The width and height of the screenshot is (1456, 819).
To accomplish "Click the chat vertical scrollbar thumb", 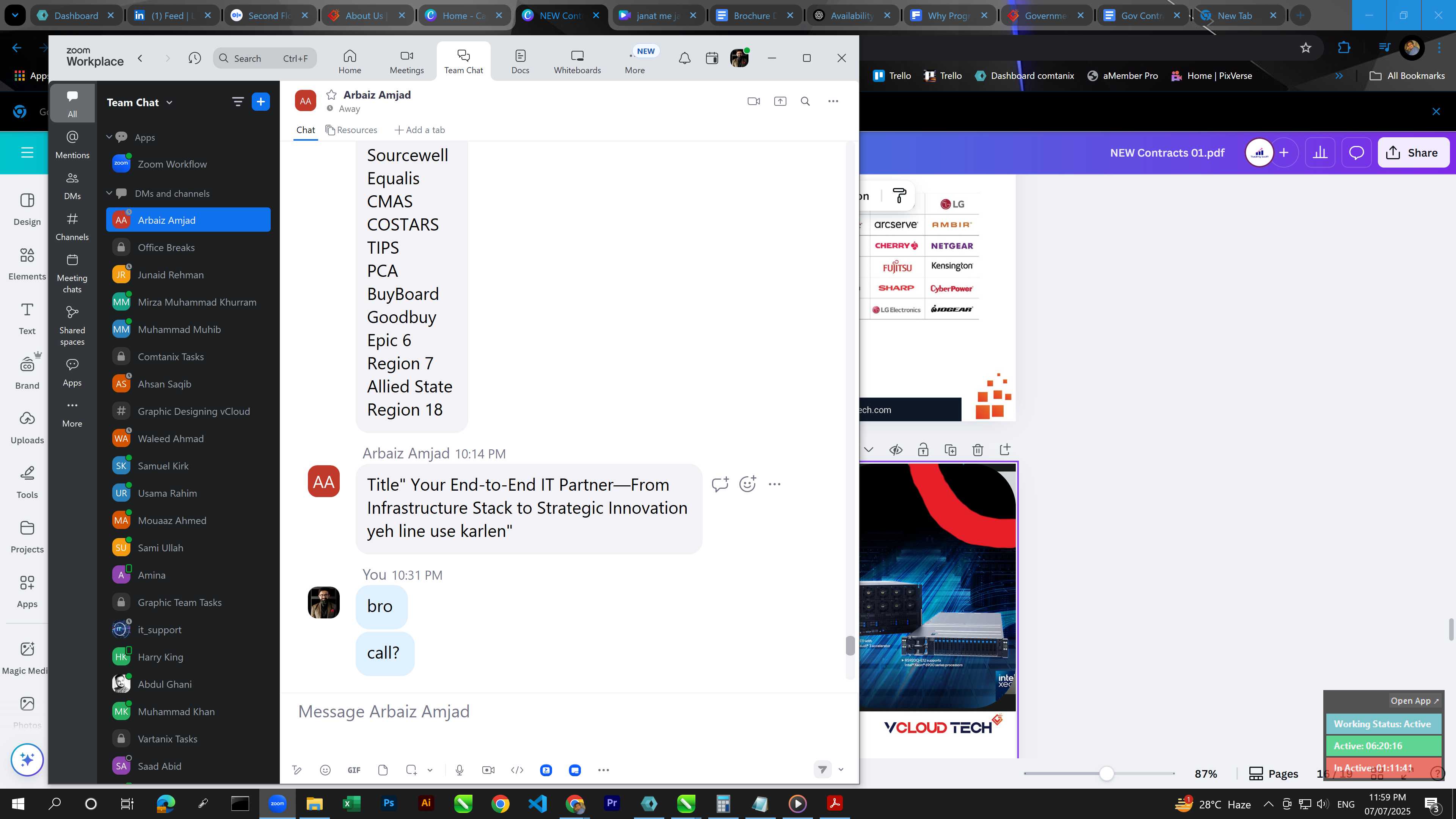I will pos(849,645).
